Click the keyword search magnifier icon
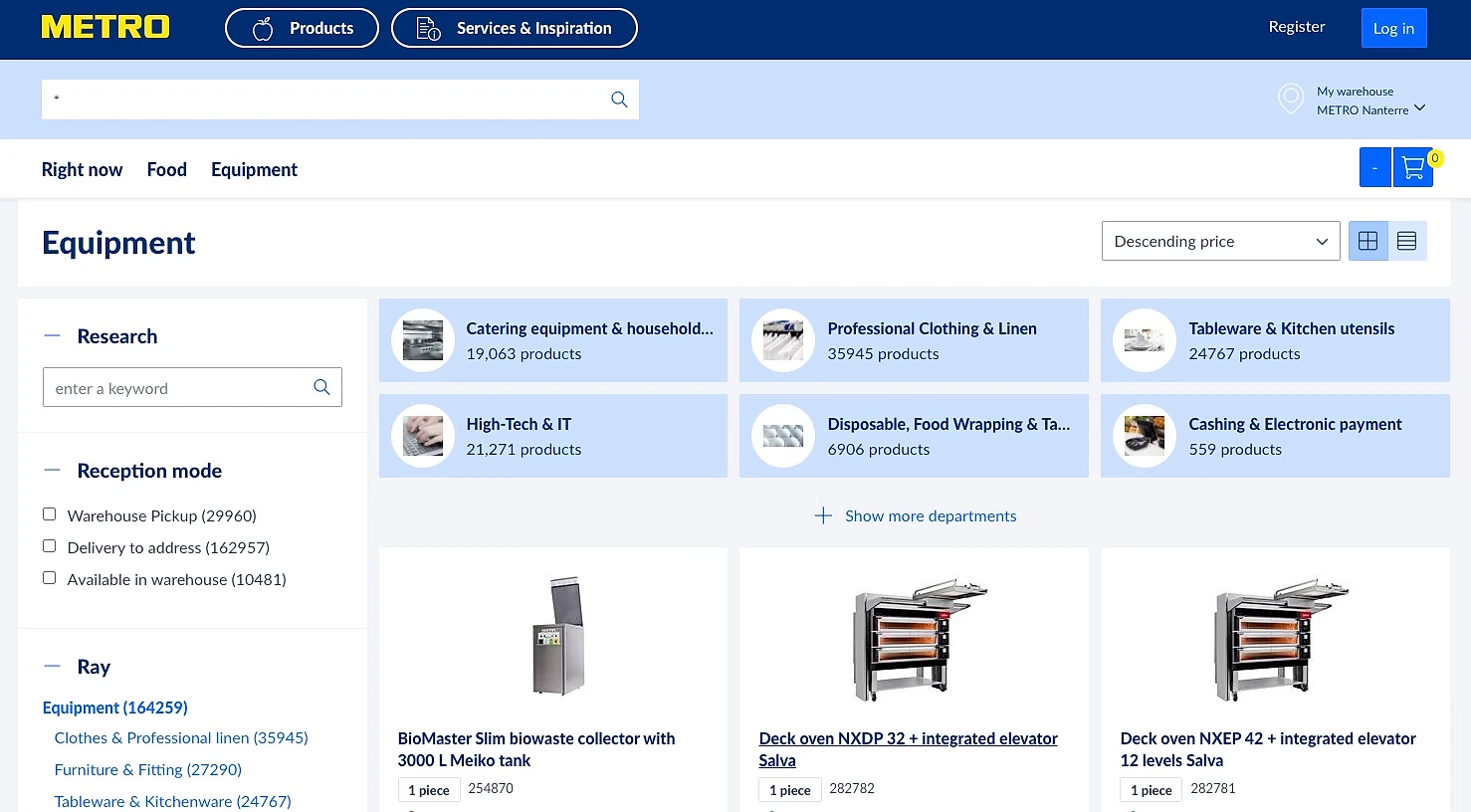The height and width of the screenshot is (812, 1471). (321, 387)
